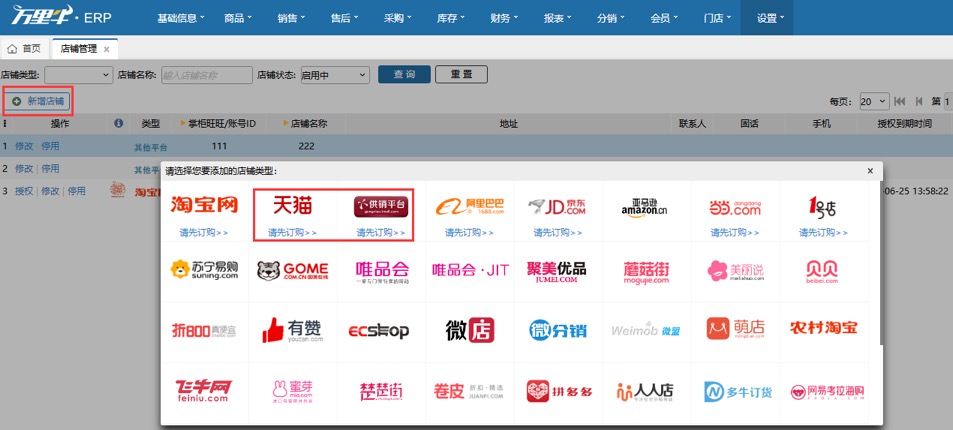Viewport: 953px width, 430px height.
Task: Open the 报表 menu
Action: pos(557,18)
